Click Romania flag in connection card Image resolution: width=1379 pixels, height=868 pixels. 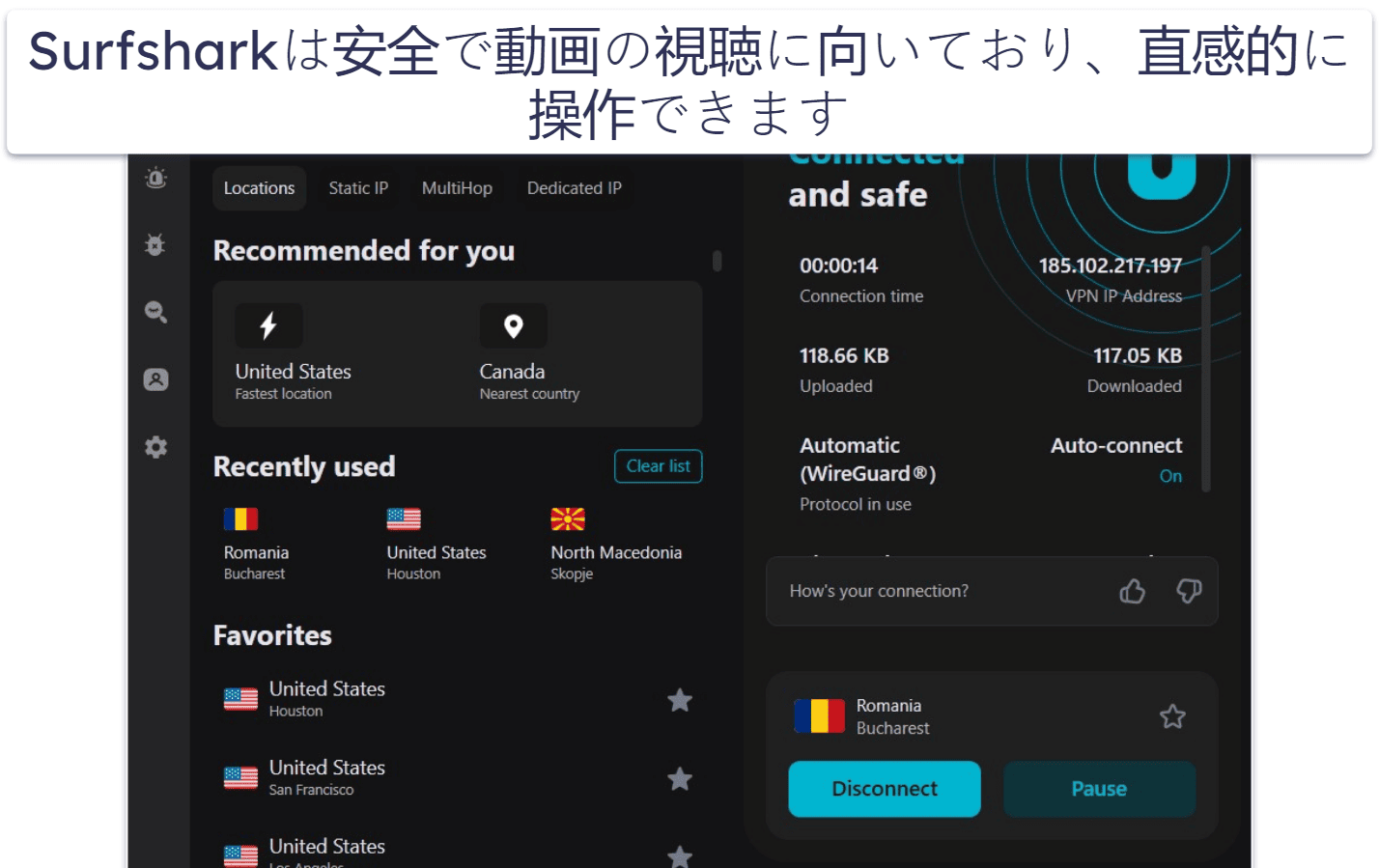pyautogui.click(x=819, y=716)
